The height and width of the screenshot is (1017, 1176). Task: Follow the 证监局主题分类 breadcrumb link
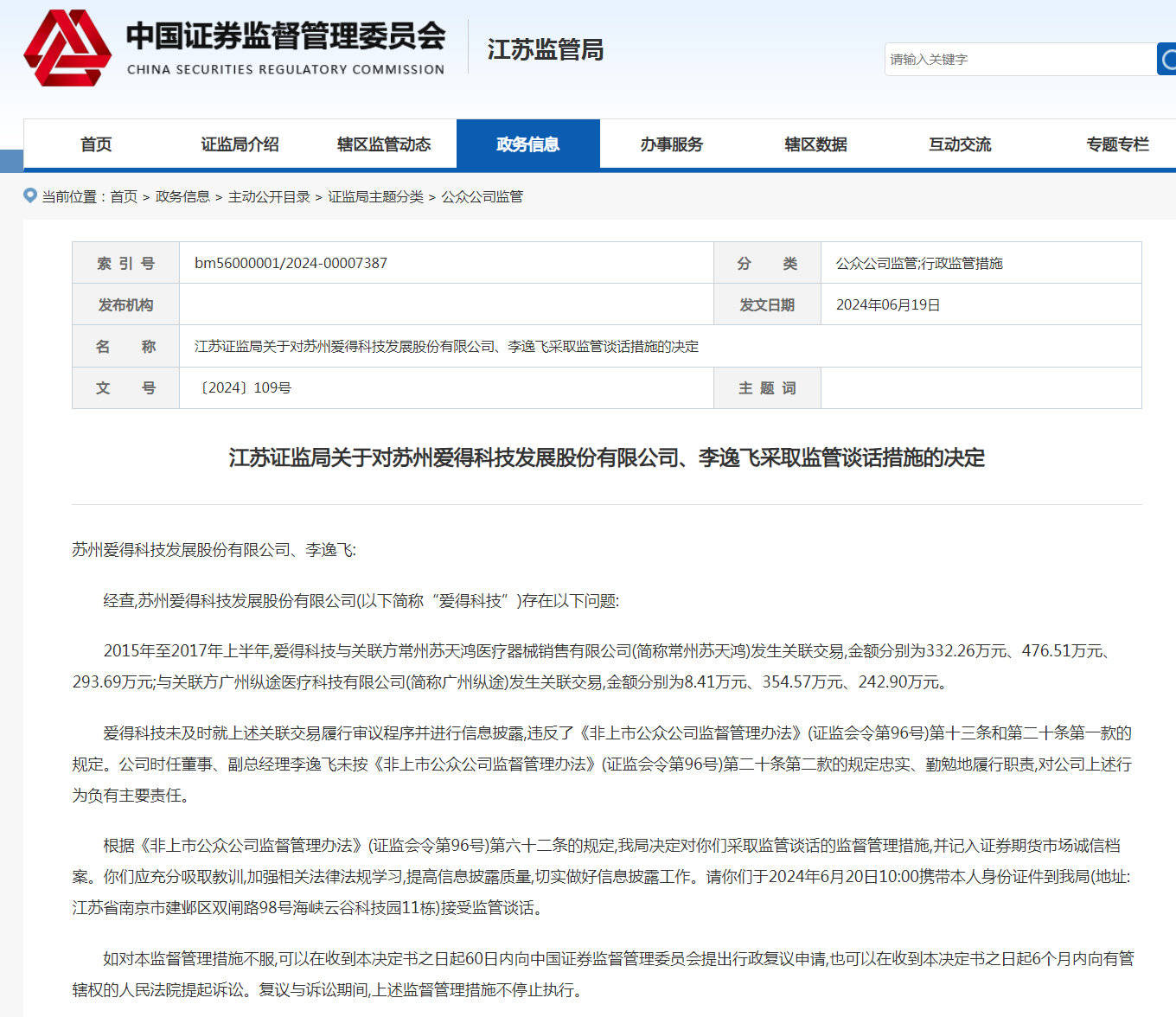pos(375,197)
